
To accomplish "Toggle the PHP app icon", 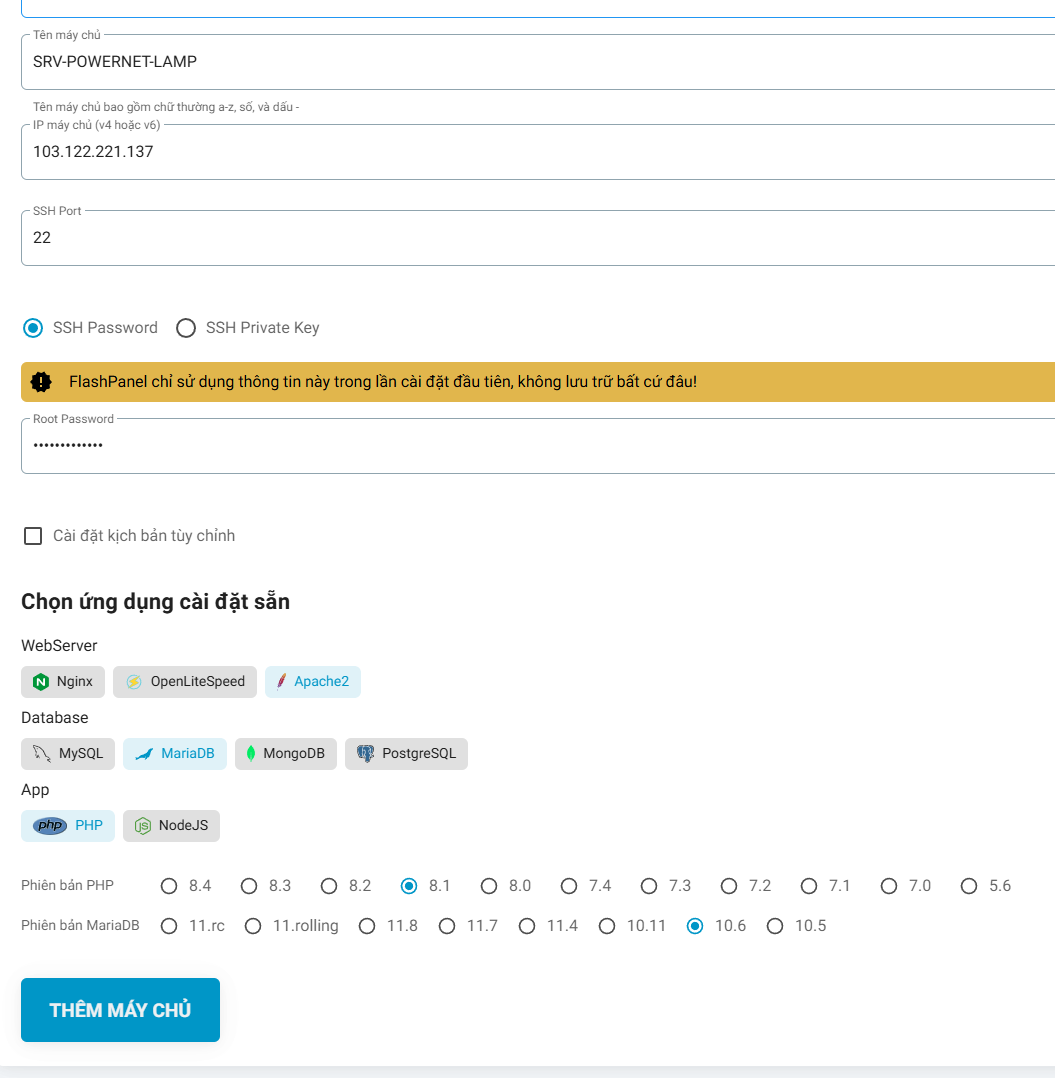I will (x=50, y=826).
